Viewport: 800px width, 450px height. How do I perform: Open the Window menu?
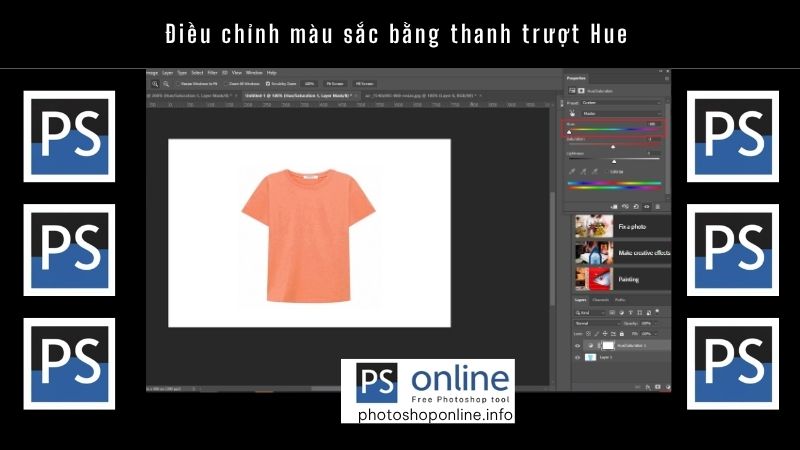click(254, 73)
